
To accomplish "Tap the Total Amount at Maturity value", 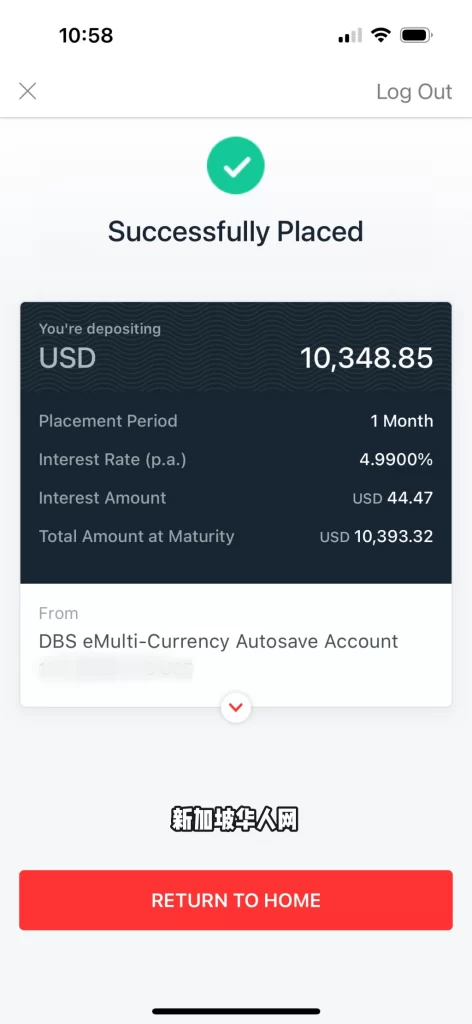I will point(377,537).
